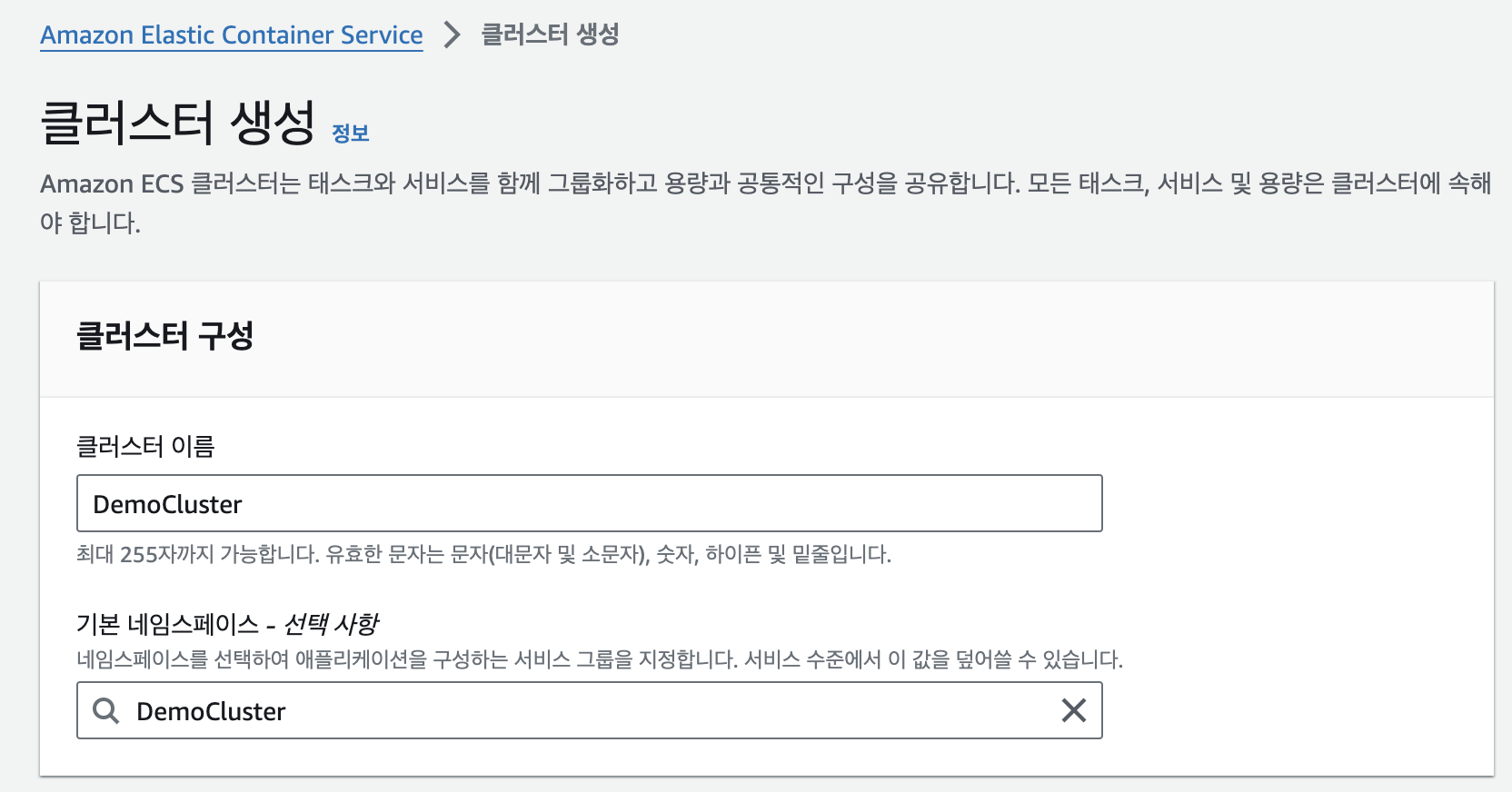Viewport: 1512px width, 792px height.
Task: Click the 클러스터 이름 field label
Action: (145, 446)
